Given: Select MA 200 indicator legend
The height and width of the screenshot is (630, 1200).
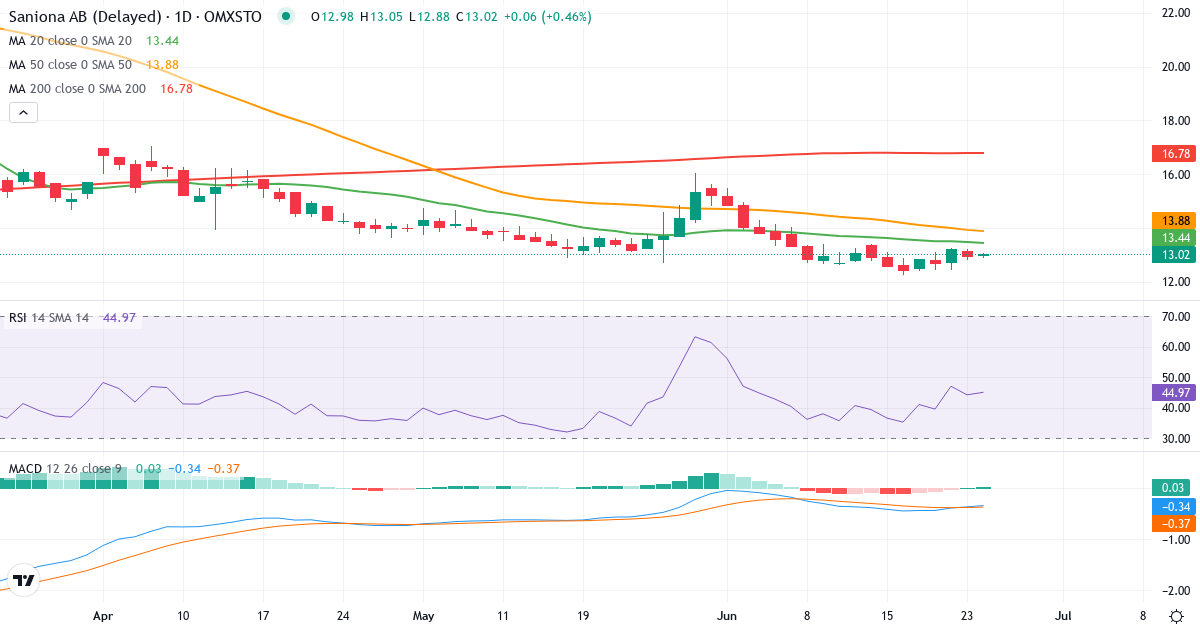Looking at the screenshot, I should (x=77, y=88).
